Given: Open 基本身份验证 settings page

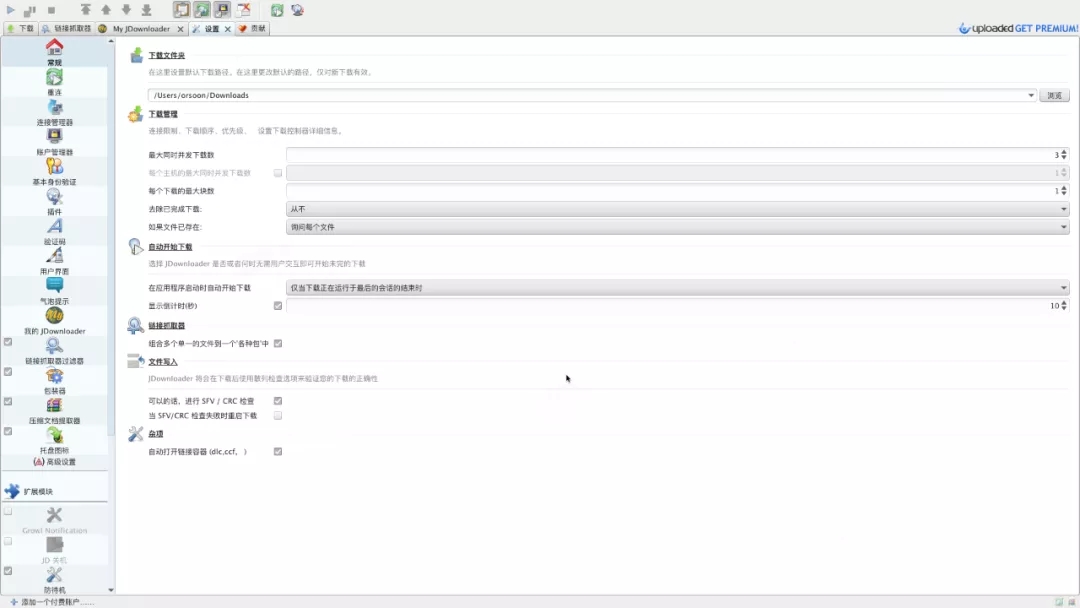Looking at the screenshot, I should pyautogui.click(x=54, y=171).
